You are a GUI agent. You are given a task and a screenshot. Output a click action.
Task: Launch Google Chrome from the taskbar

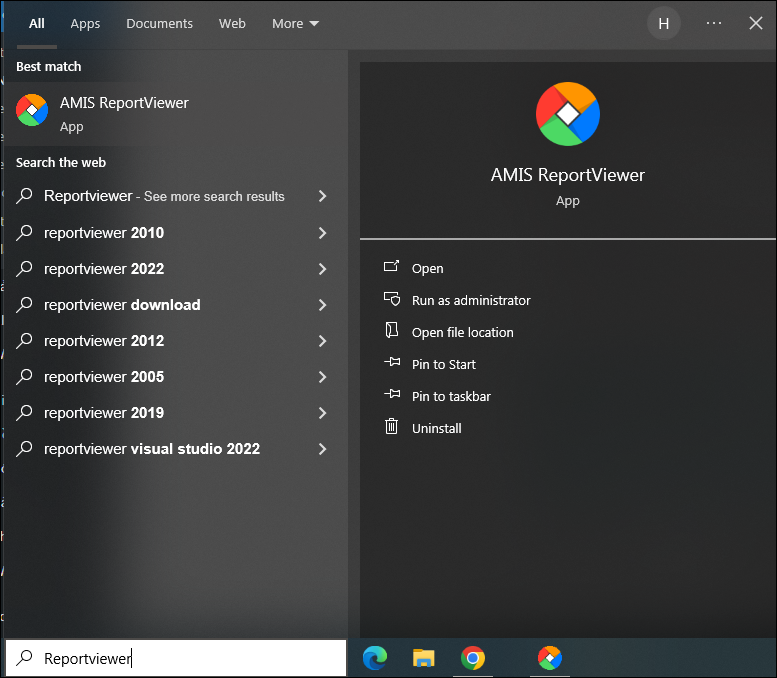tap(473, 657)
